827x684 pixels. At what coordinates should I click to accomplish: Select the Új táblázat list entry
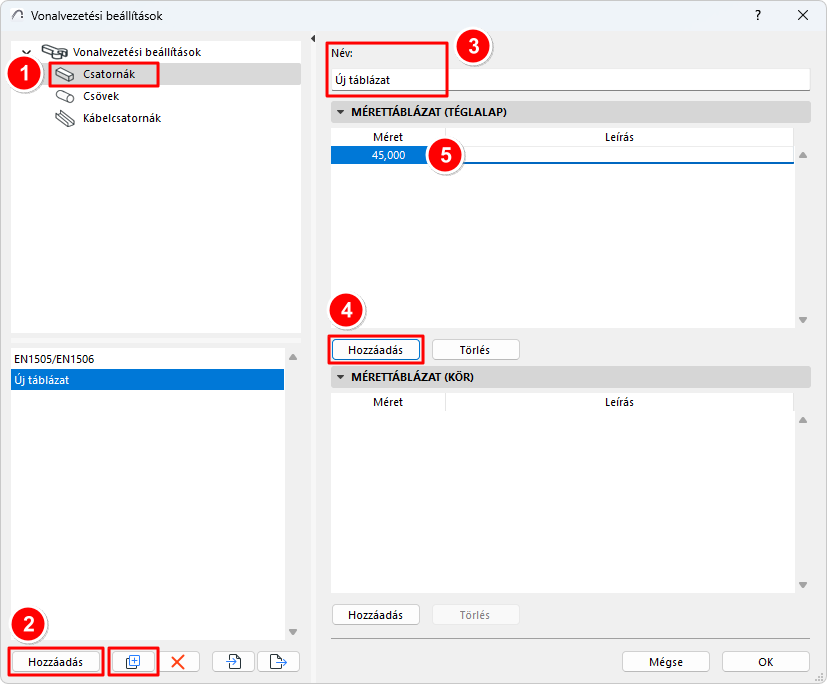pos(147,380)
